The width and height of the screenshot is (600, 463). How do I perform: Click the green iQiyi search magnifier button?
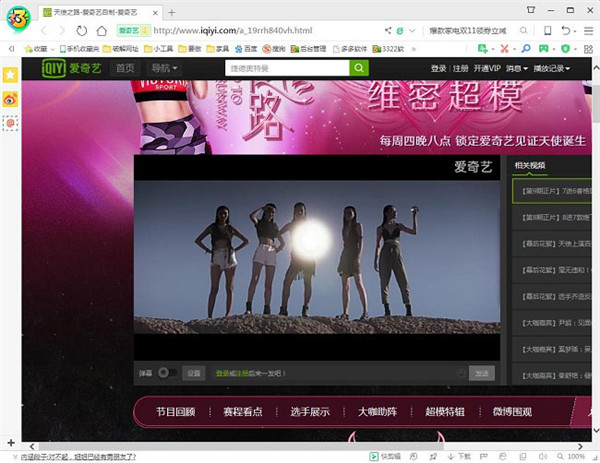click(359, 68)
